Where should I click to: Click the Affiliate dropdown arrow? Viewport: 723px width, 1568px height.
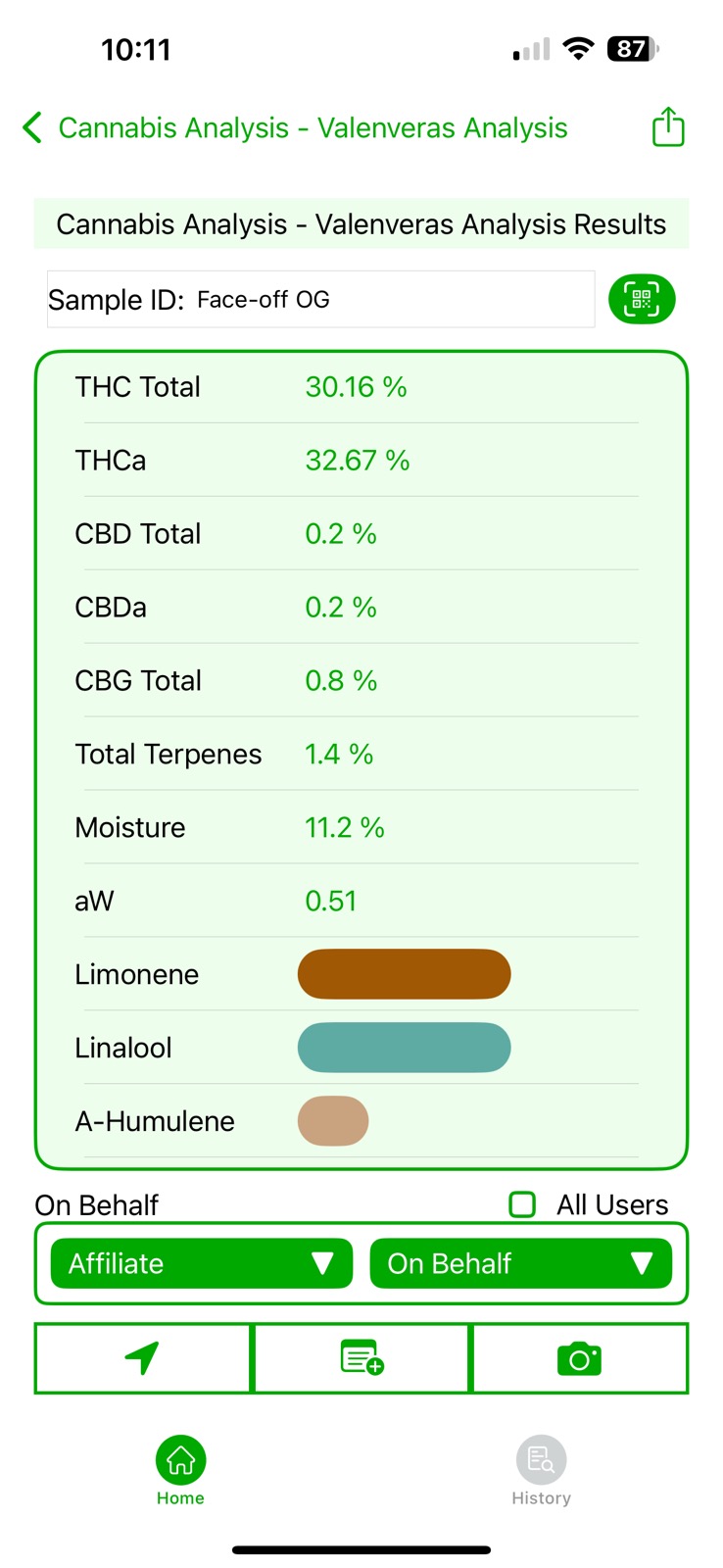[322, 1263]
